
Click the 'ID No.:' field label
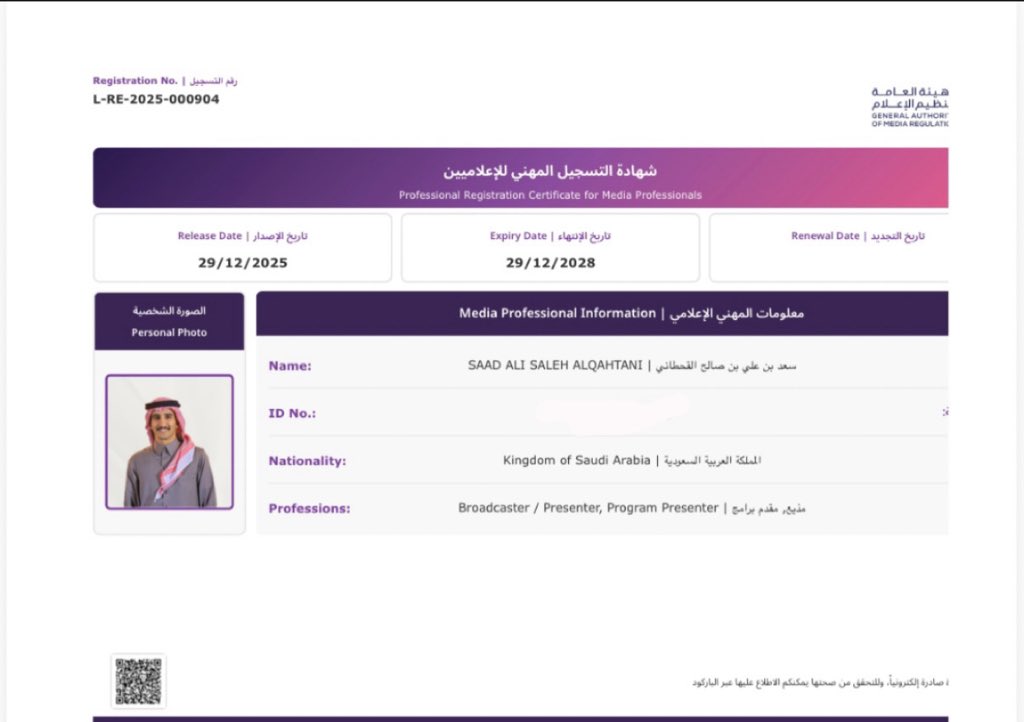pyautogui.click(x=292, y=413)
